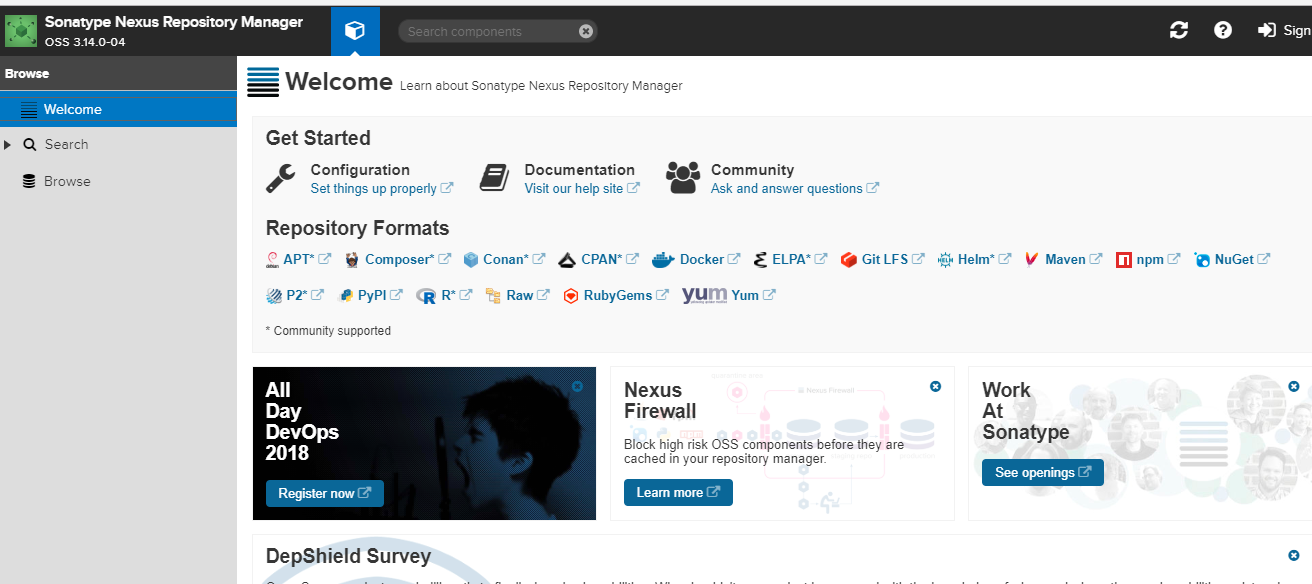Open the ELPA* format link
The image size is (1312, 584).
click(800, 259)
